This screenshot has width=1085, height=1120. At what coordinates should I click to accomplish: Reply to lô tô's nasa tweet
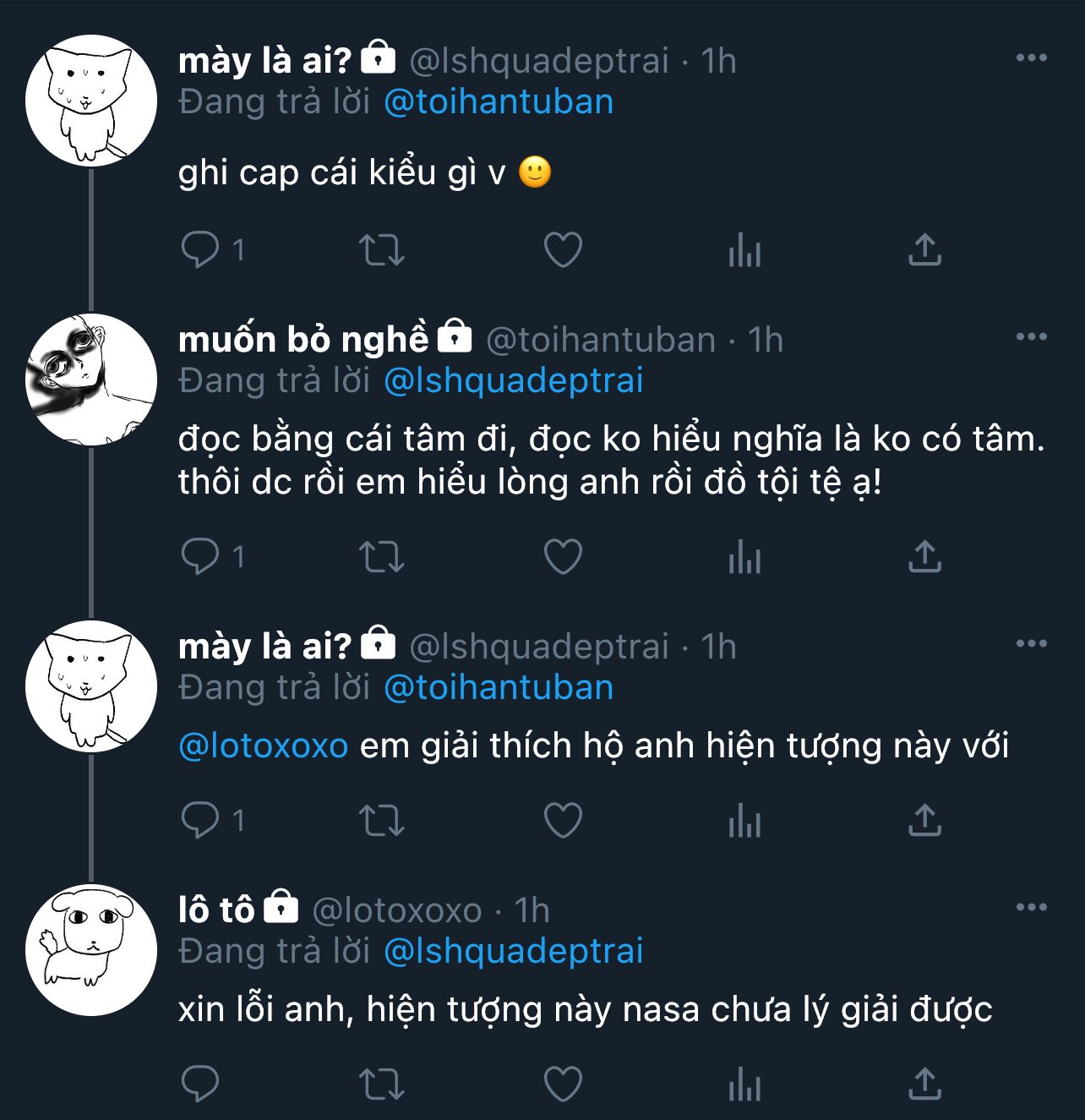coord(200,1084)
